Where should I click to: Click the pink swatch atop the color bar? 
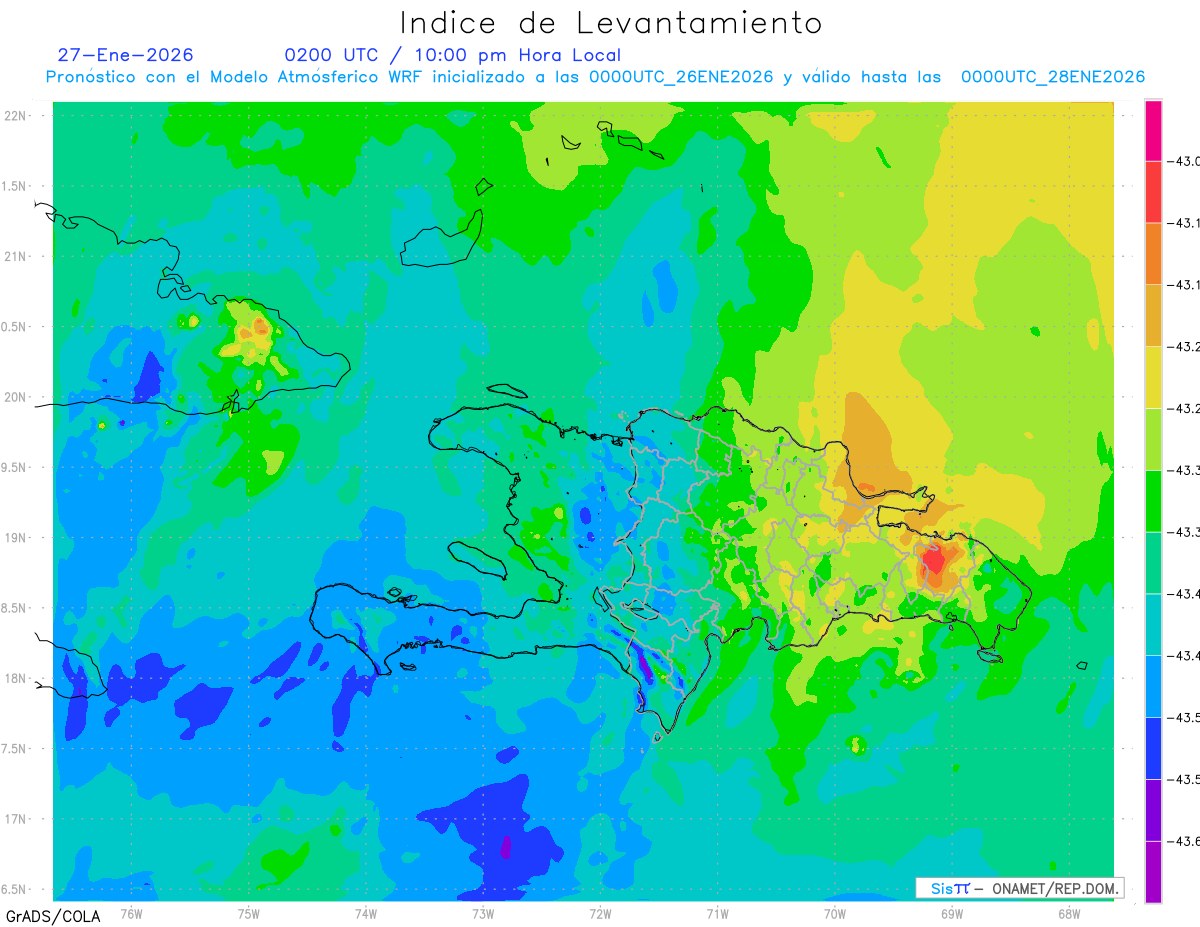(x=1153, y=130)
